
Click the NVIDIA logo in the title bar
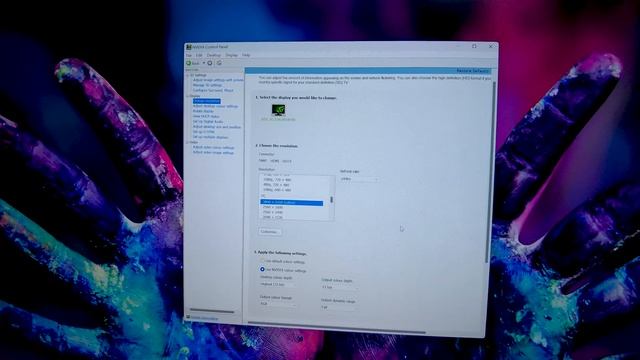pyautogui.click(x=189, y=47)
